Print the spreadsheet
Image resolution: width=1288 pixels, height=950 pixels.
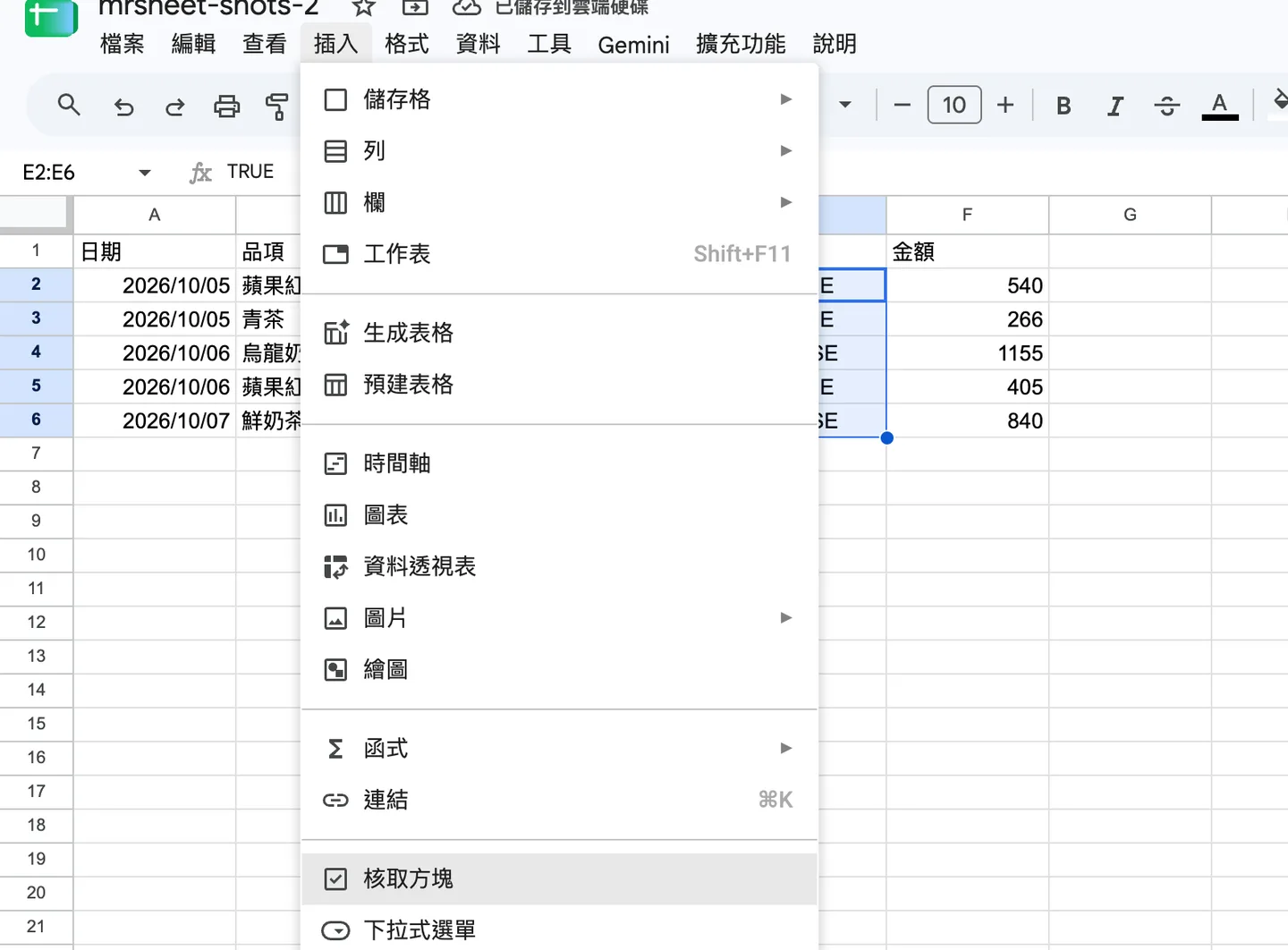(x=227, y=107)
